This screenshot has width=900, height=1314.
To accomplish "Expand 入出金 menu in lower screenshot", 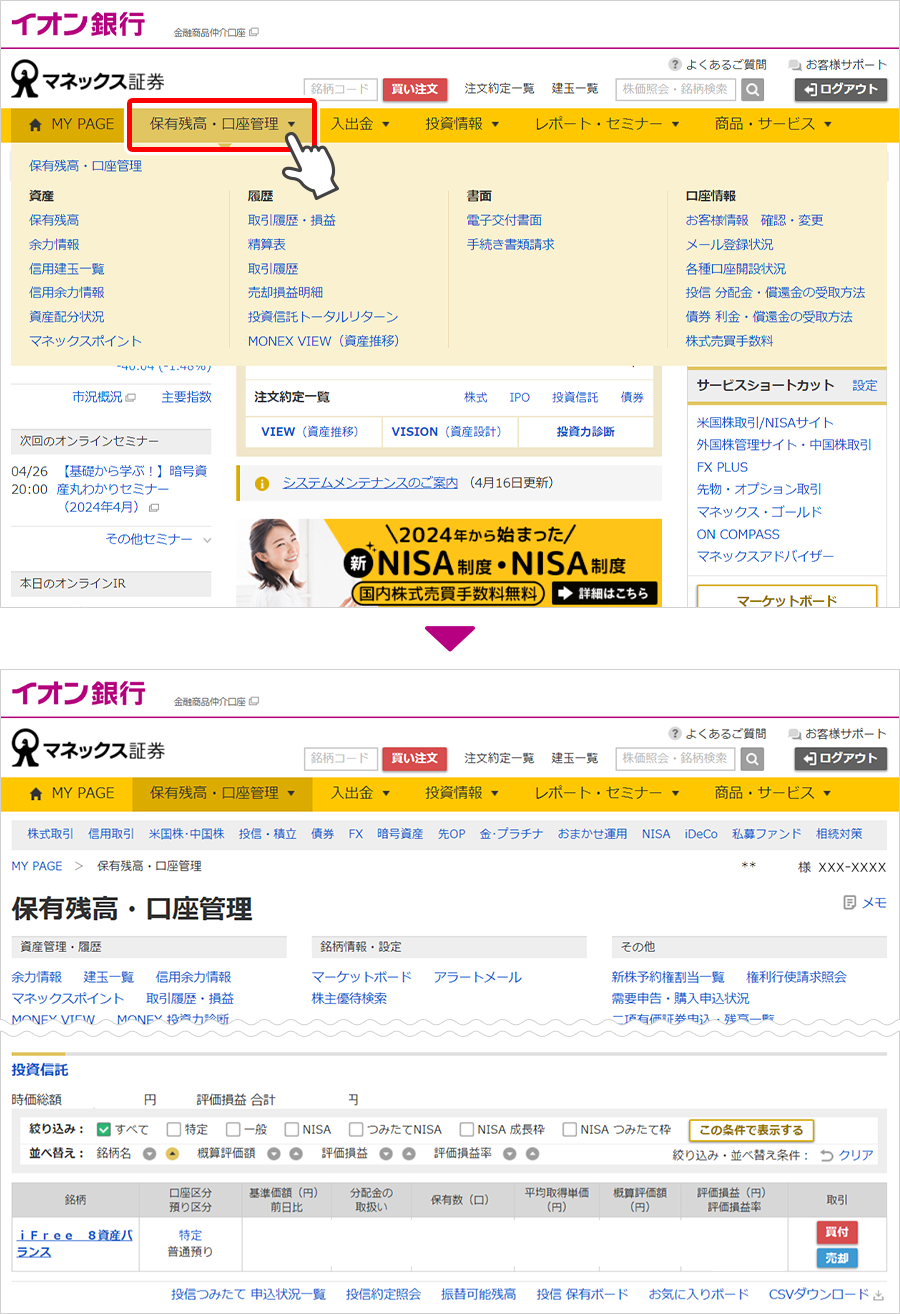I will [360, 793].
